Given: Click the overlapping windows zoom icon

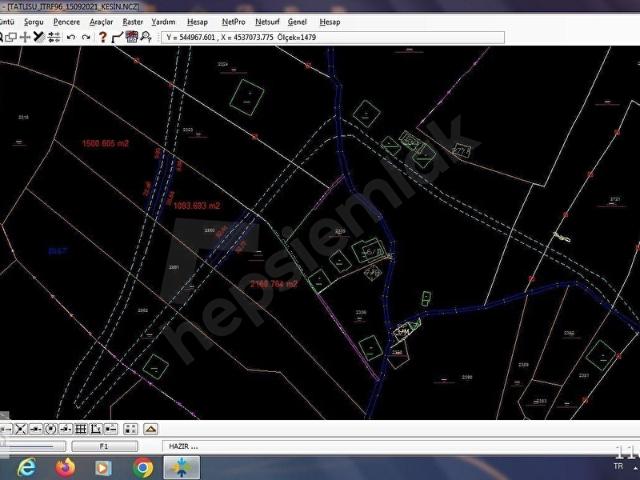Looking at the screenshot, I should tap(11, 37).
